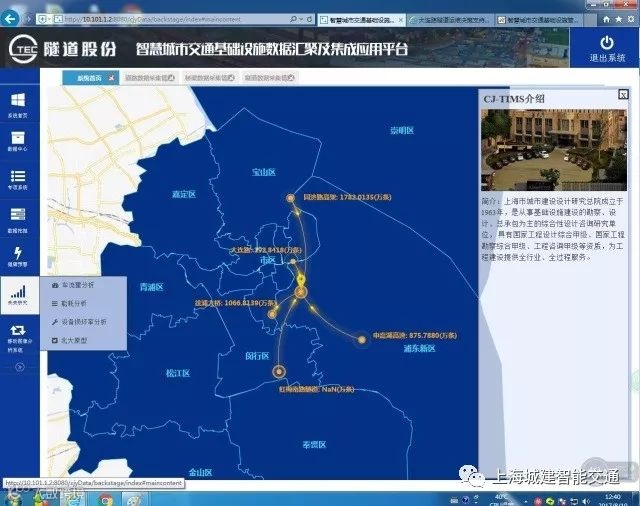Click the browser home icon

click(606, 19)
